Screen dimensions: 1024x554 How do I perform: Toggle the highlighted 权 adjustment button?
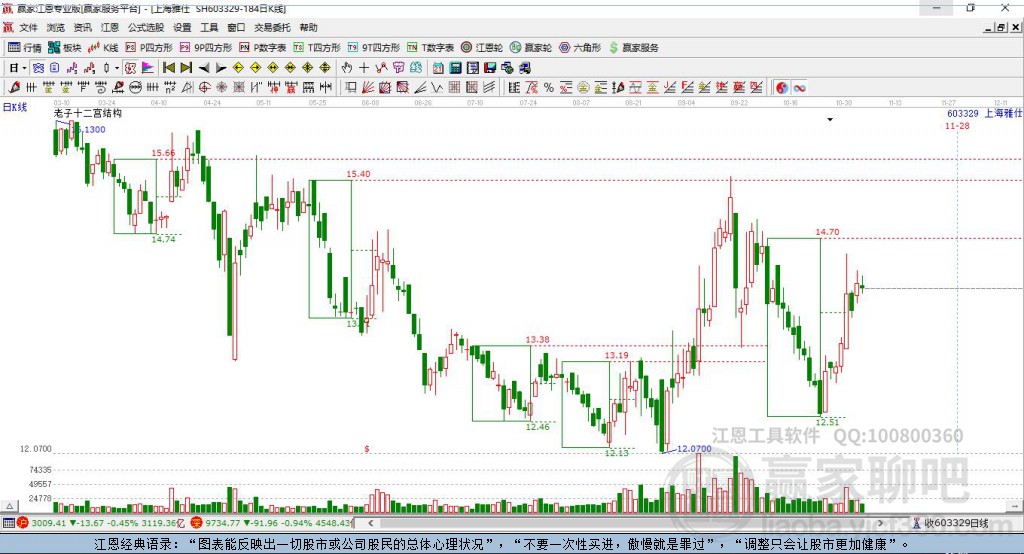click(131, 67)
